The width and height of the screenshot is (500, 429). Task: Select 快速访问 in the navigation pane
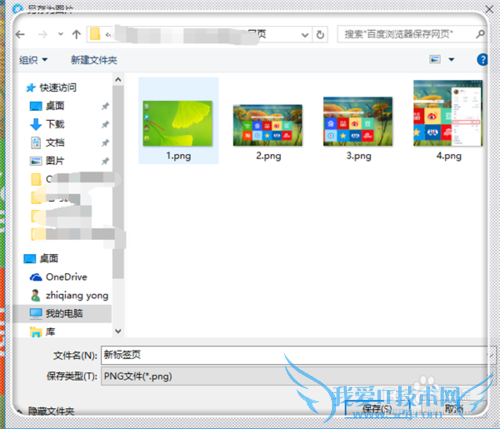[58, 88]
